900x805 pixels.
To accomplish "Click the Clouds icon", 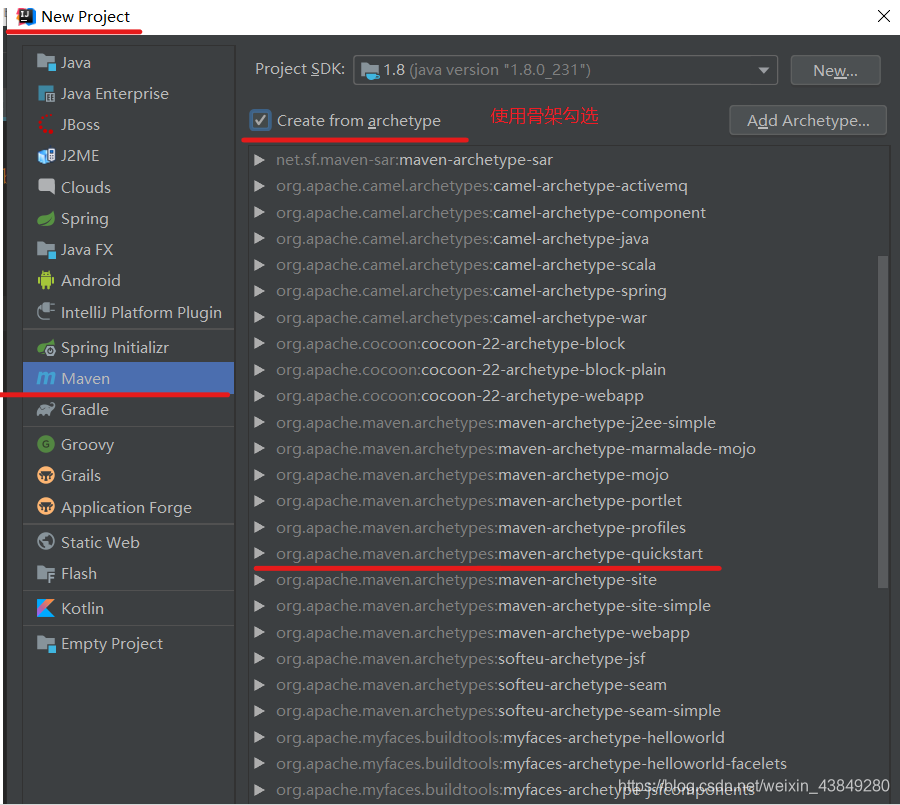I will pos(46,187).
